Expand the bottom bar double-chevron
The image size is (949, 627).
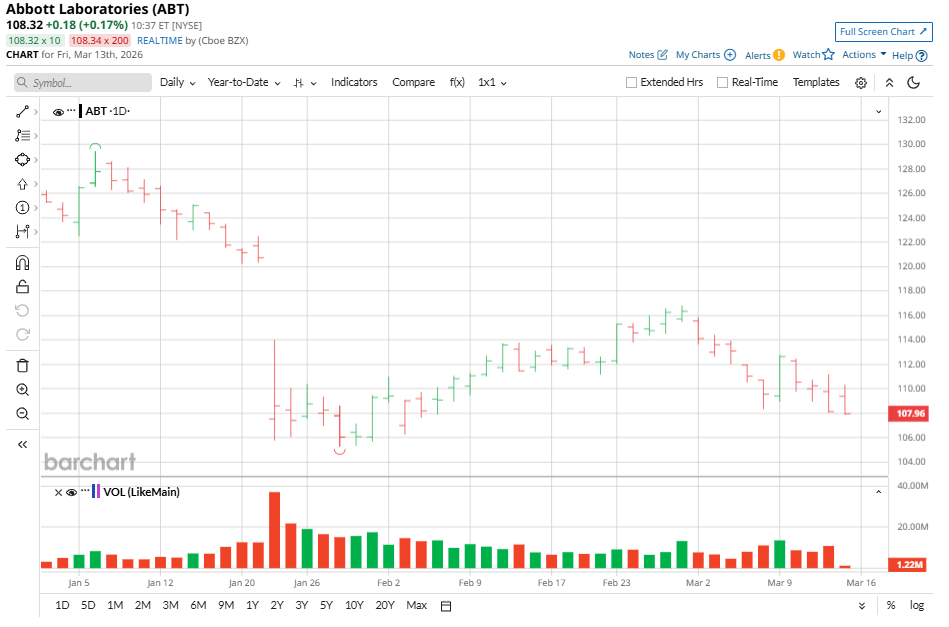point(862,606)
